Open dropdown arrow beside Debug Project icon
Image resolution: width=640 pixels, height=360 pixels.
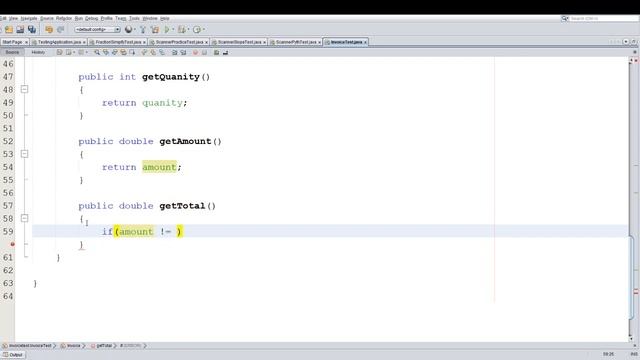click(x=188, y=29)
